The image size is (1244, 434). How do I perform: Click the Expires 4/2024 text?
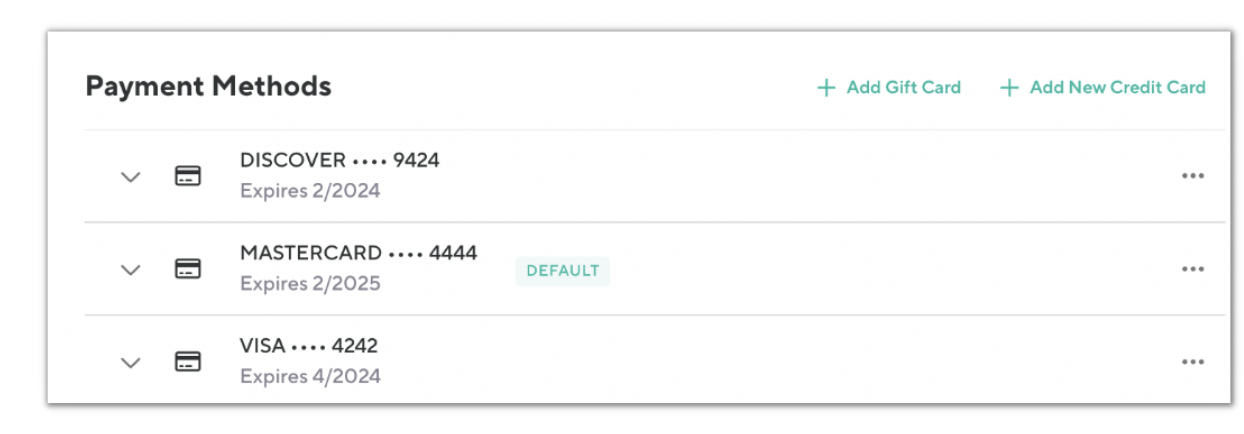coord(310,377)
